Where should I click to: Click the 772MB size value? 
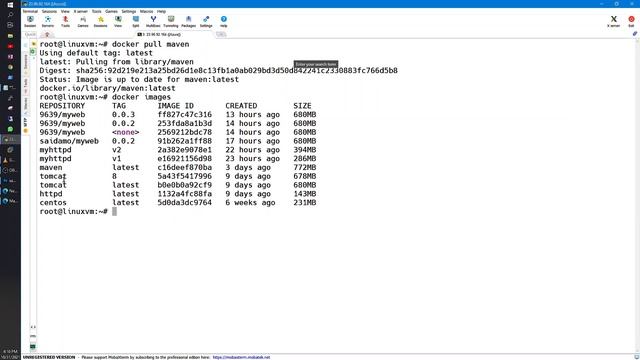[x=304, y=167]
